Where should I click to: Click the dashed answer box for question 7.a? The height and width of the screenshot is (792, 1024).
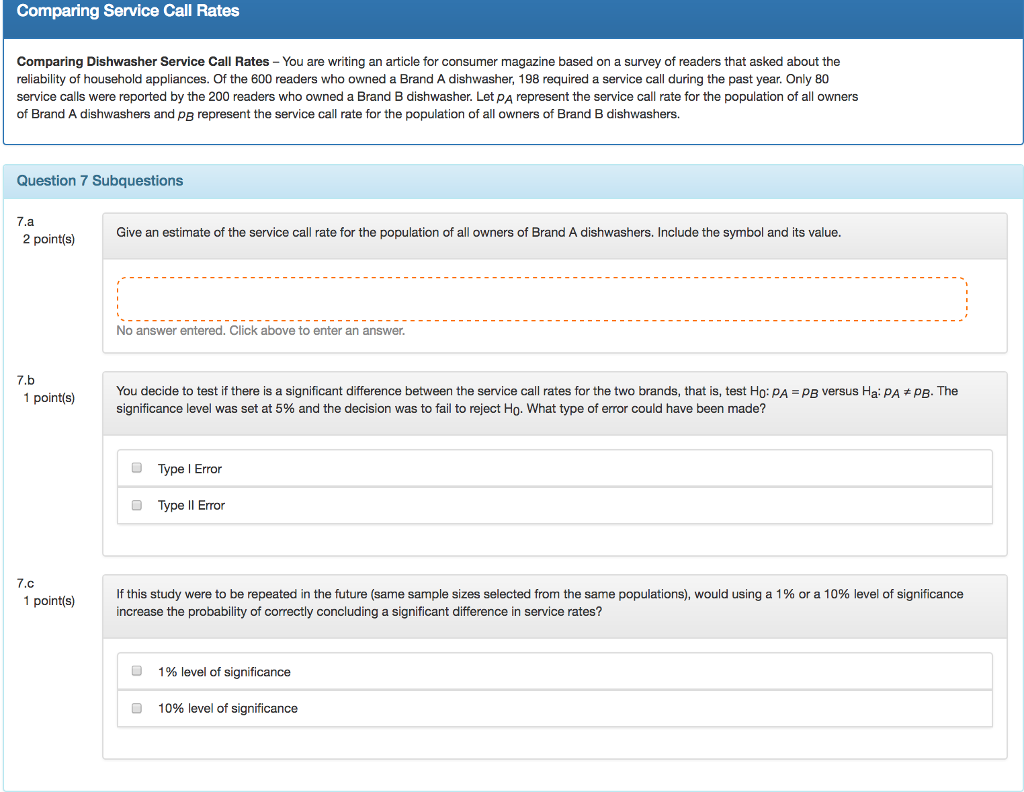pyautogui.click(x=541, y=298)
